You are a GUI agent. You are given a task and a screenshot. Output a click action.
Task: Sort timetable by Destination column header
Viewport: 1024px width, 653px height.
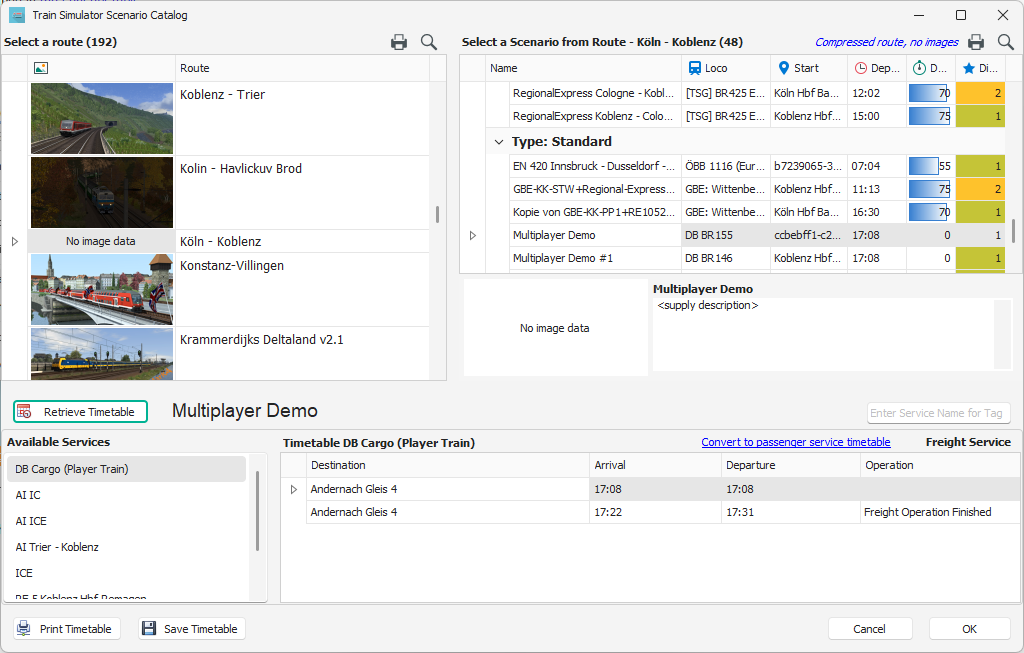coord(447,465)
